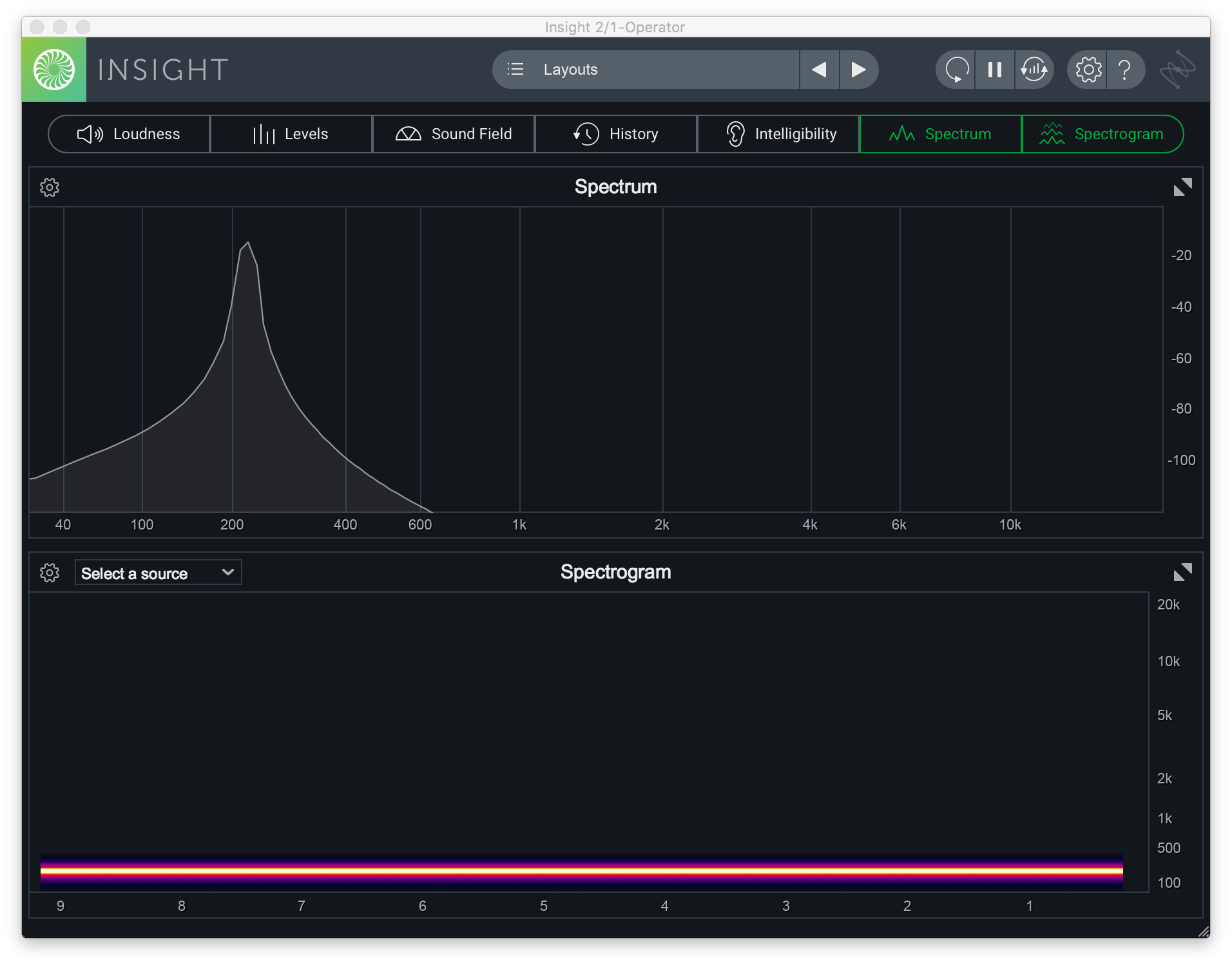Pause the metering display
Image resolution: width=1232 pixels, height=965 pixels.
(x=995, y=70)
